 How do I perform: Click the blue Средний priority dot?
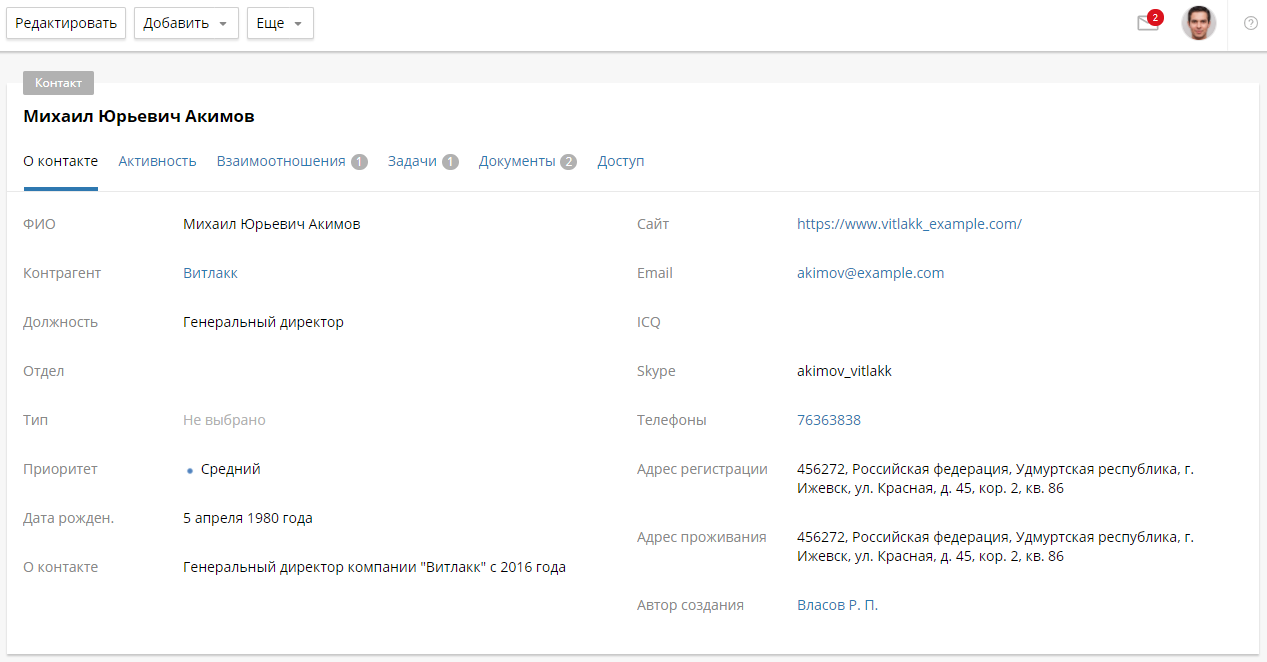click(190, 470)
